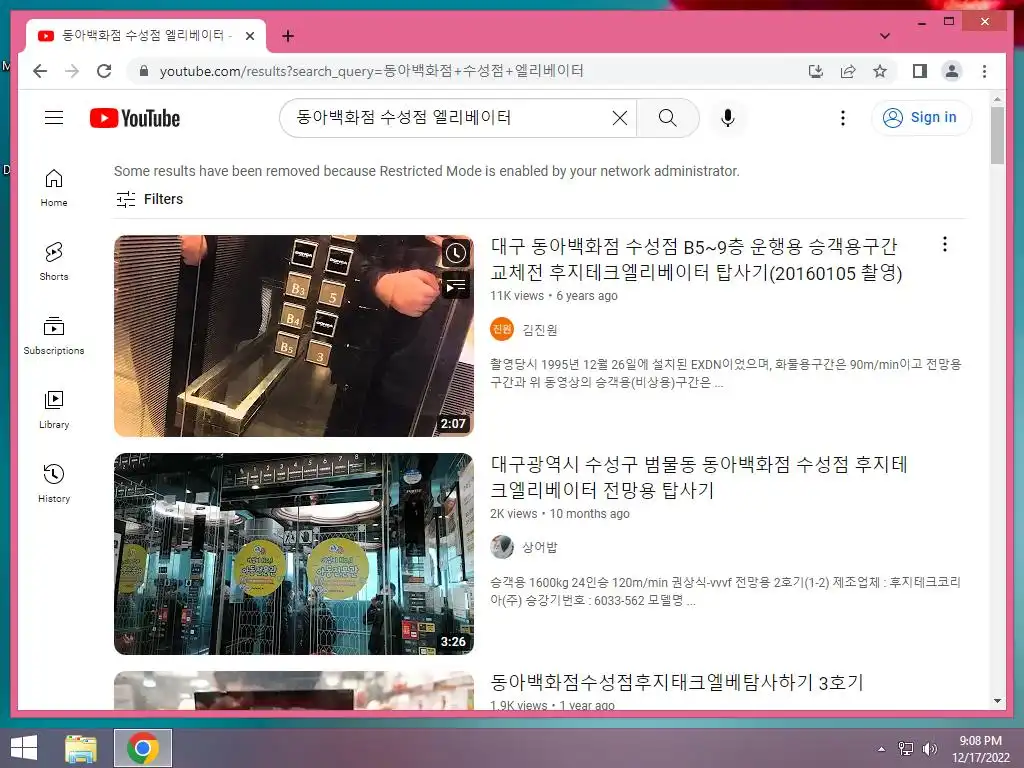Toggle the Chrome side panel

click(920, 71)
